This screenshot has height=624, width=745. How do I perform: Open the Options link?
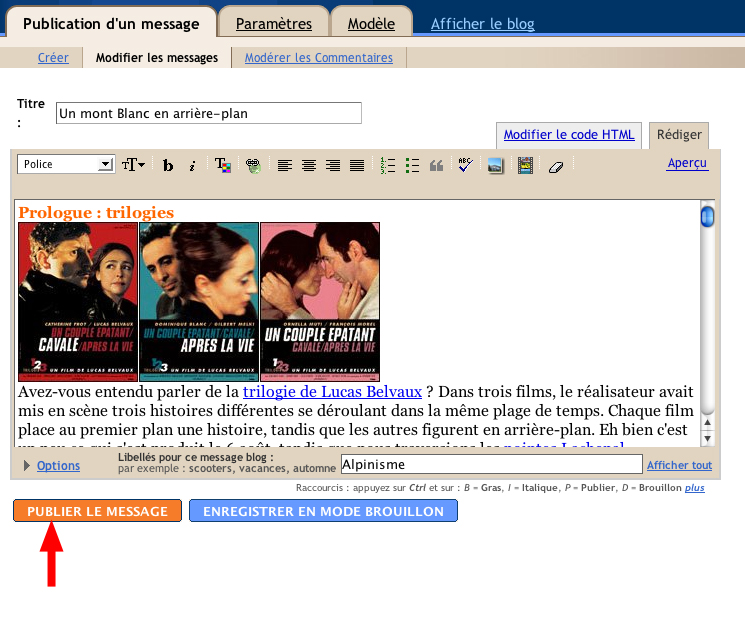58,465
